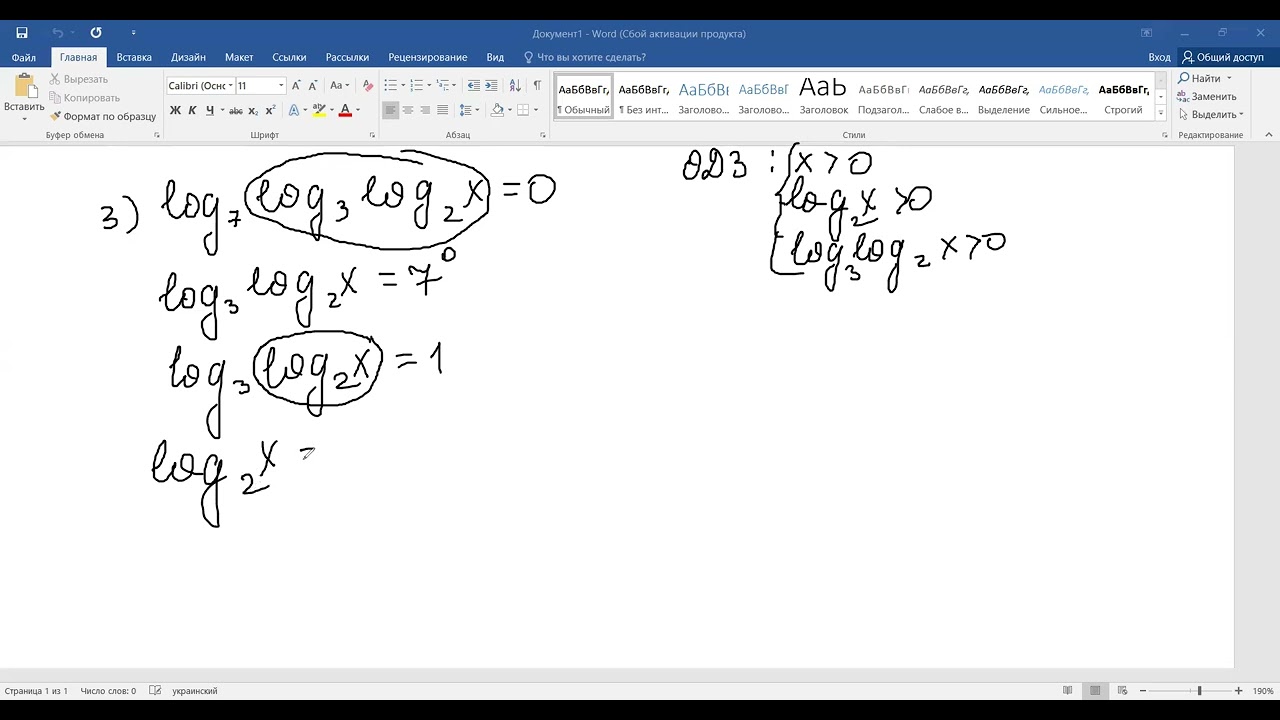Viewport: 1280px width, 720px height.
Task: Open the Файл tab
Action: click(x=24, y=58)
